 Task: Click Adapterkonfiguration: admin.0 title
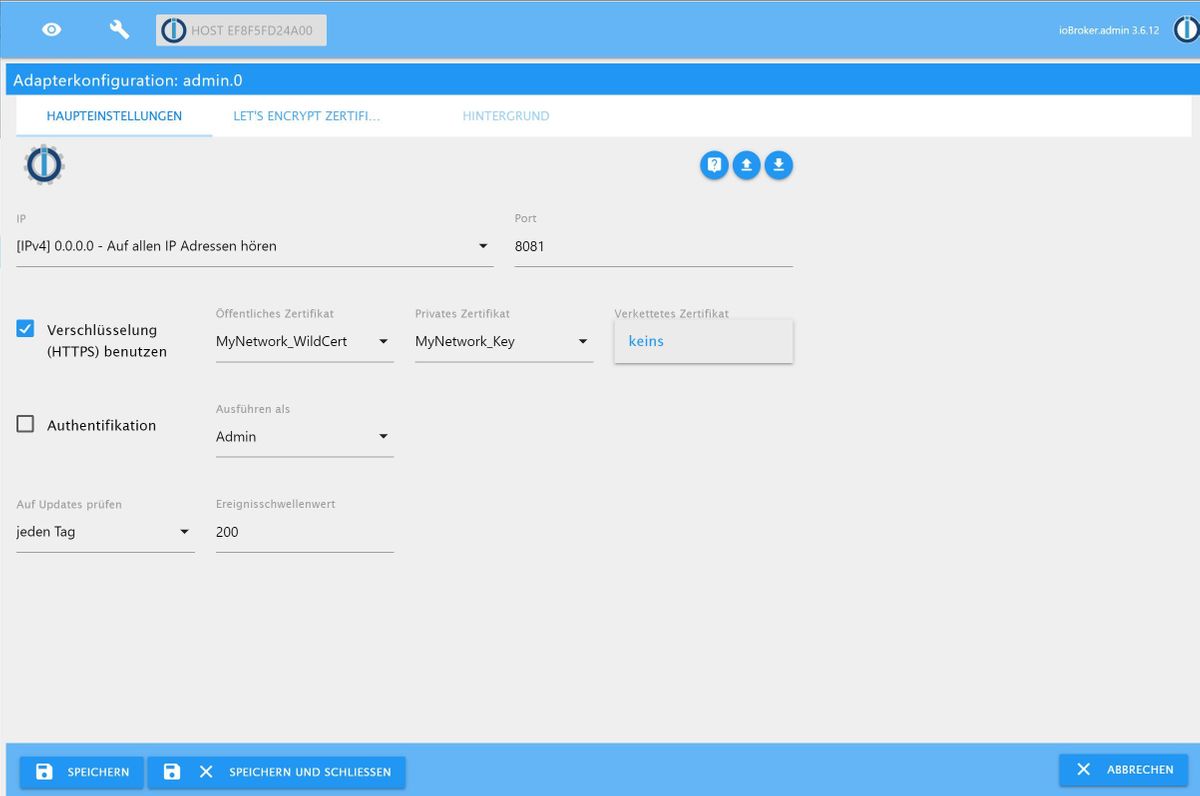pyautogui.click(x=128, y=80)
